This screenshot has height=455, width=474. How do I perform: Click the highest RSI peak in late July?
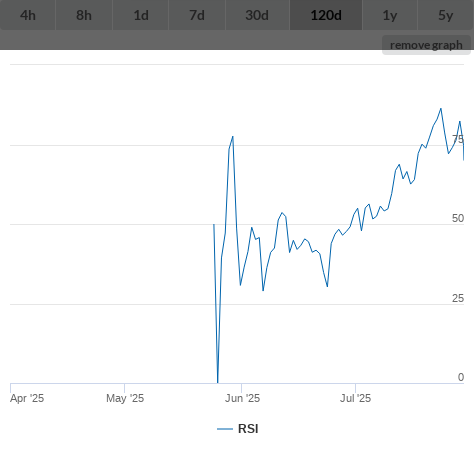click(441, 108)
